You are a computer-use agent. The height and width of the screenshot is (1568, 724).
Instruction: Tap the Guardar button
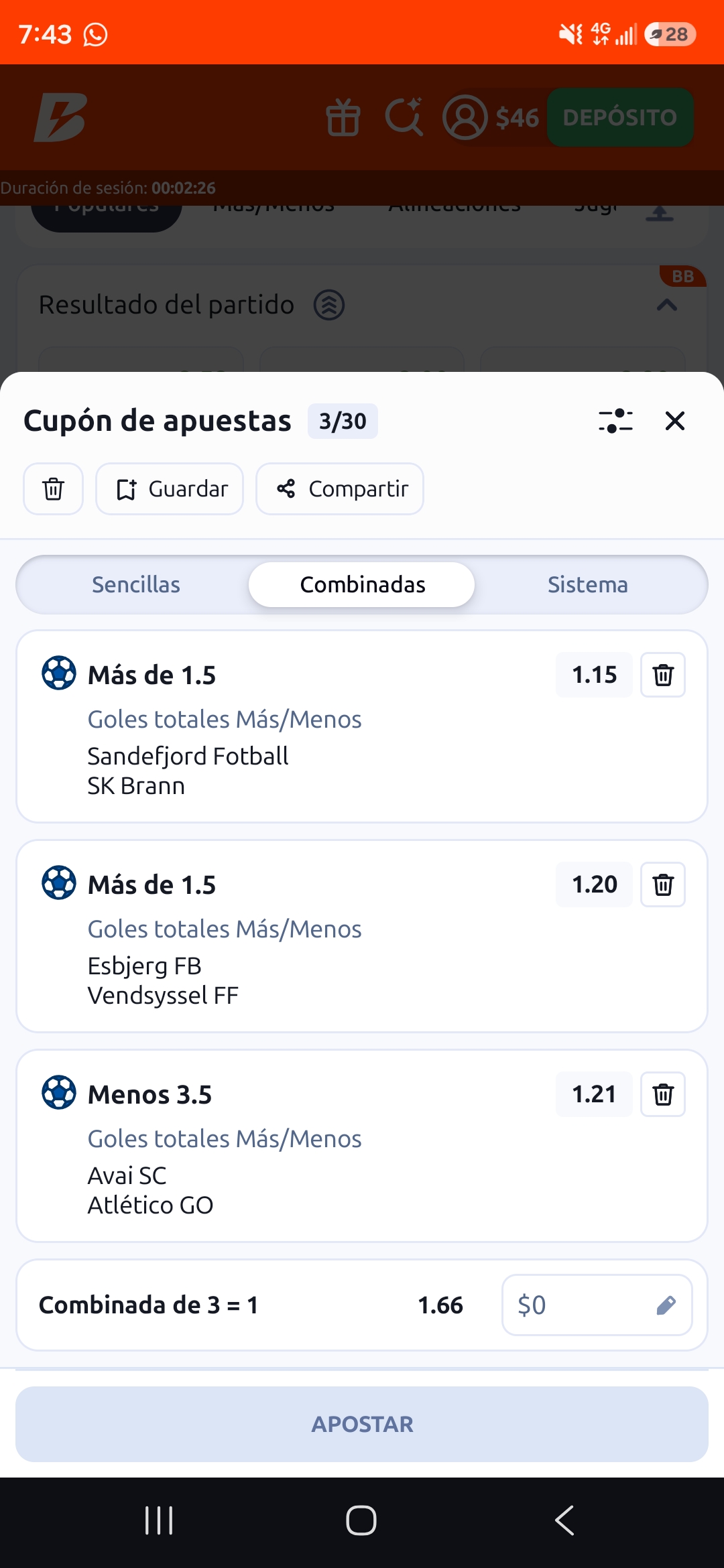[170, 489]
